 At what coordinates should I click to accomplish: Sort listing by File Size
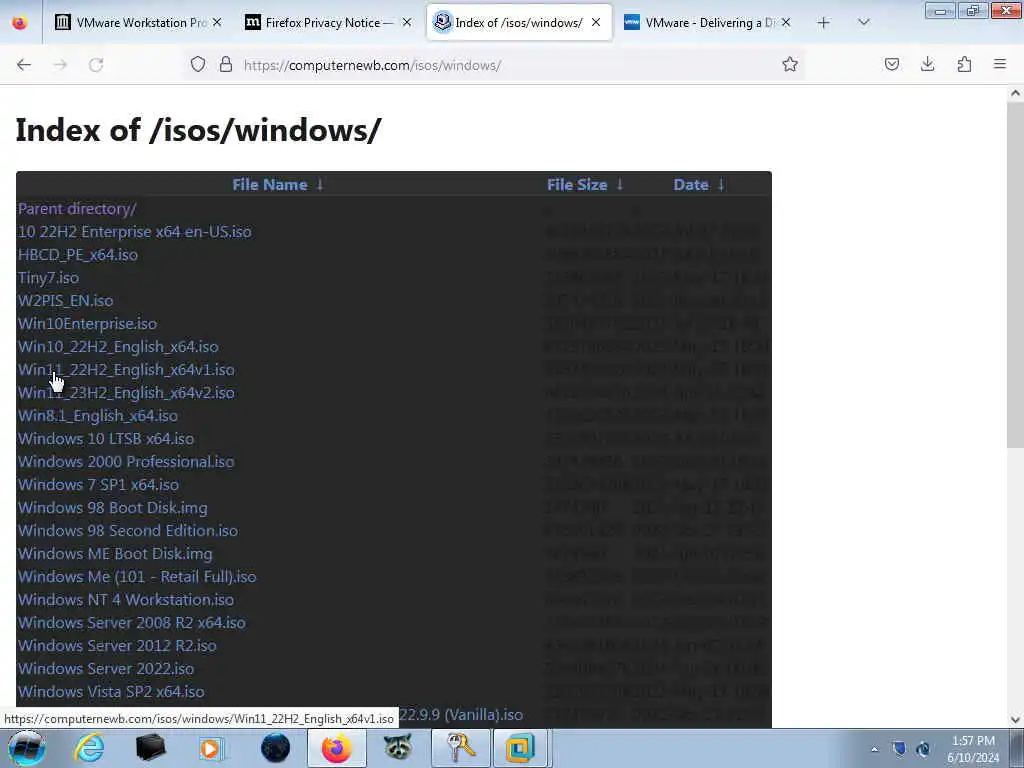pyautogui.click(x=577, y=185)
